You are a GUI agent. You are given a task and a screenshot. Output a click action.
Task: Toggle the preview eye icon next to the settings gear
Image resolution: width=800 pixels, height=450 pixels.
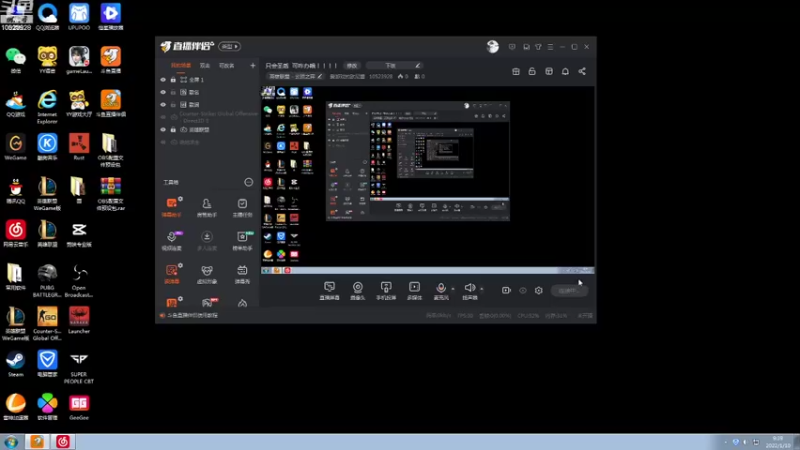523,290
